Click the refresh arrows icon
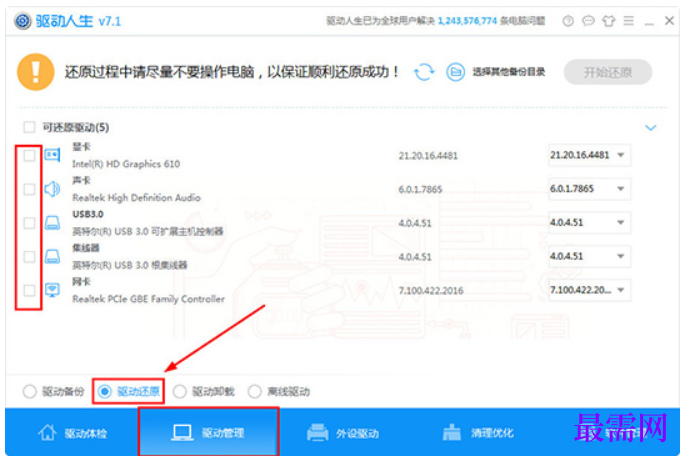 click(x=424, y=72)
